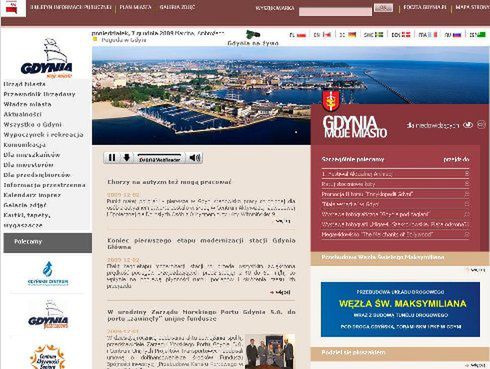
Task: Open Dla inwestorów in sidebar menu
Action: (x=28, y=165)
